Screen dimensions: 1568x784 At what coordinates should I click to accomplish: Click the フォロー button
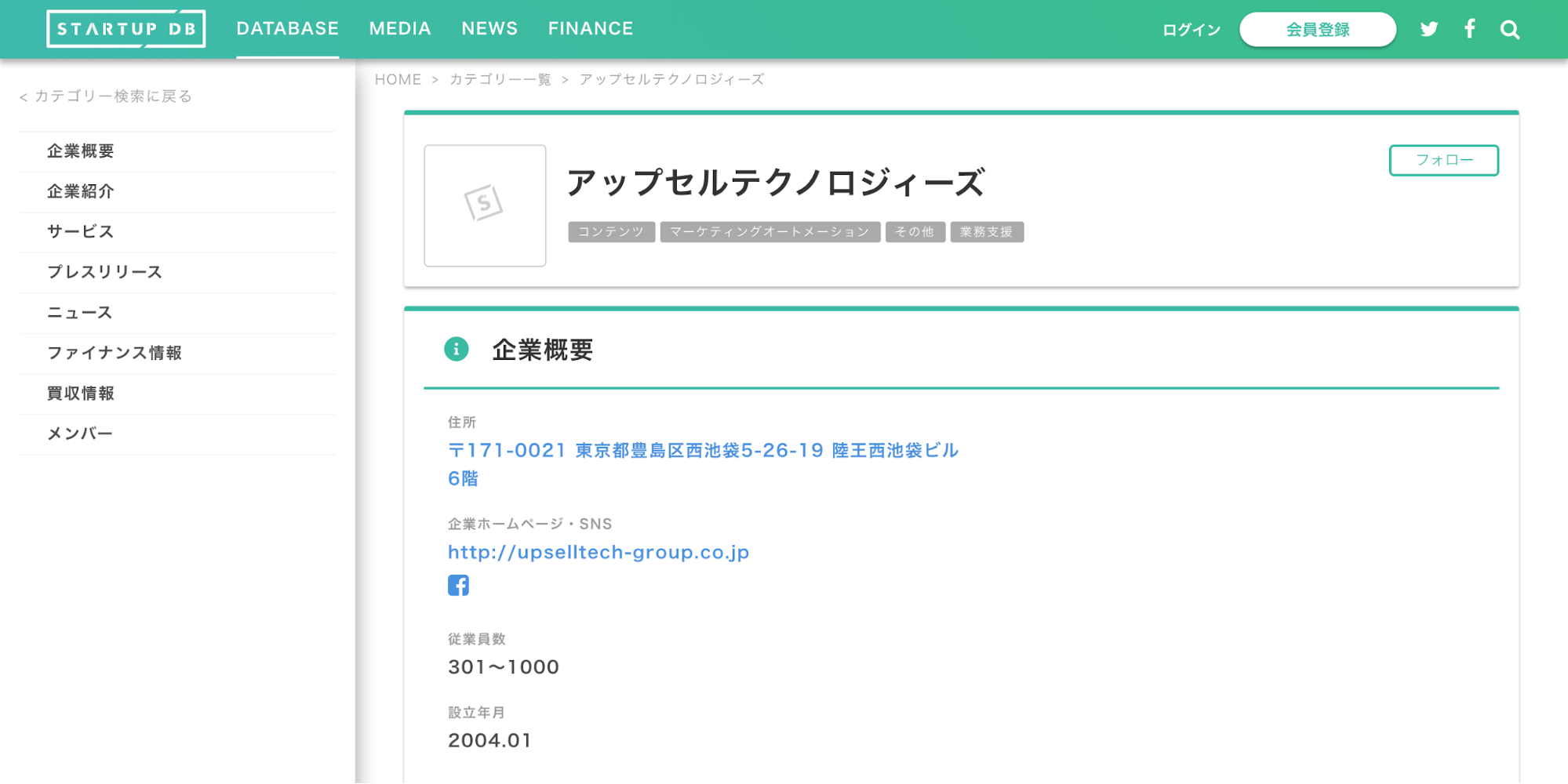click(1443, 160)
